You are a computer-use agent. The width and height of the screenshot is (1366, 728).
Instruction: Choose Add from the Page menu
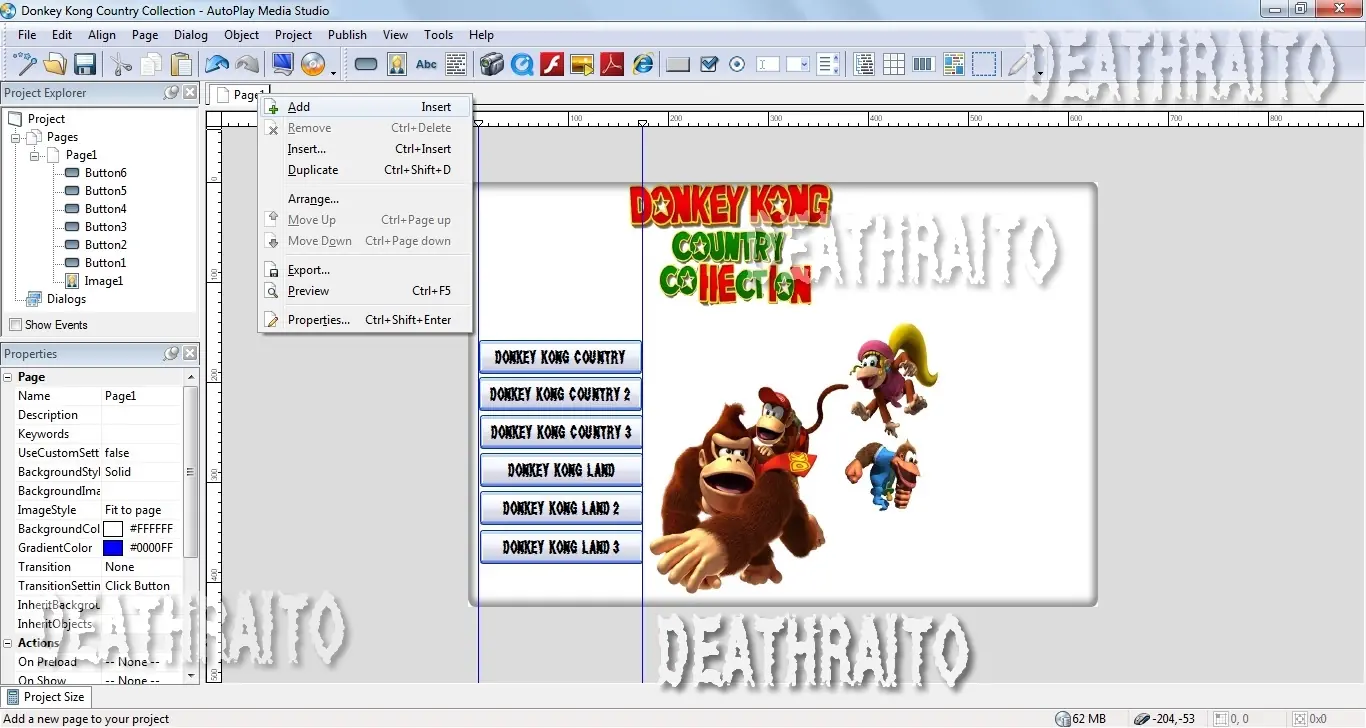(364, 107)
